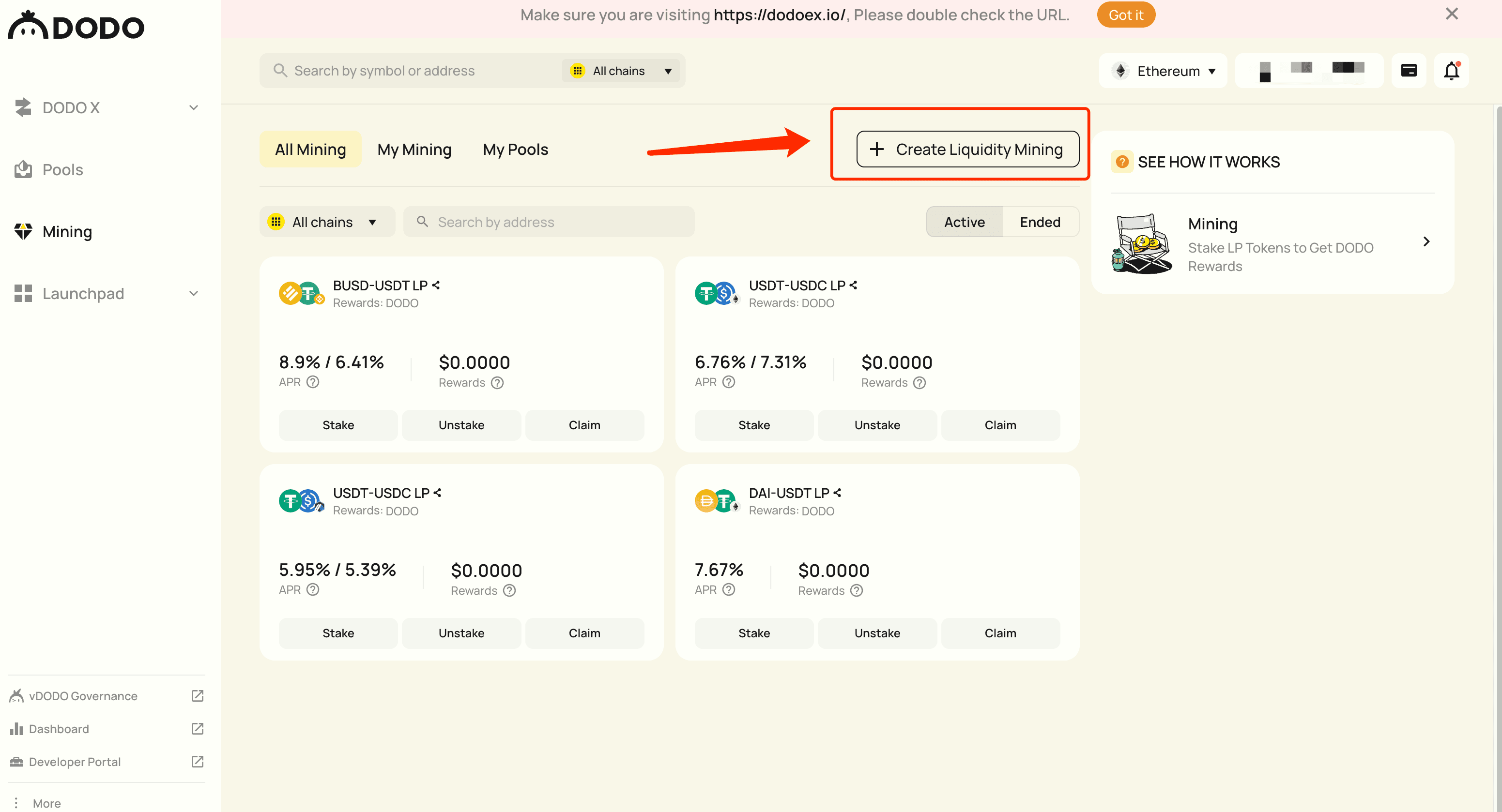Stake in DAI-USDT LP pool
The width and height of the screenshot is (1502, 812).
click(x=754, y=633)
